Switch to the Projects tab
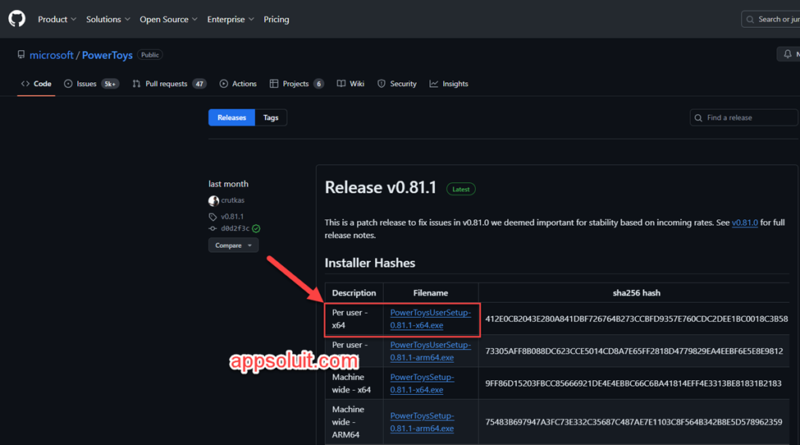The height and width of the screenshot is (445, 800). tap(296, 84)
